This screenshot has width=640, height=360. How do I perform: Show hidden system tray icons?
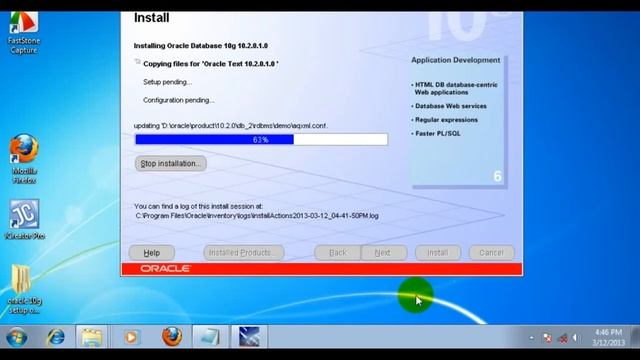tap(531, 338)
